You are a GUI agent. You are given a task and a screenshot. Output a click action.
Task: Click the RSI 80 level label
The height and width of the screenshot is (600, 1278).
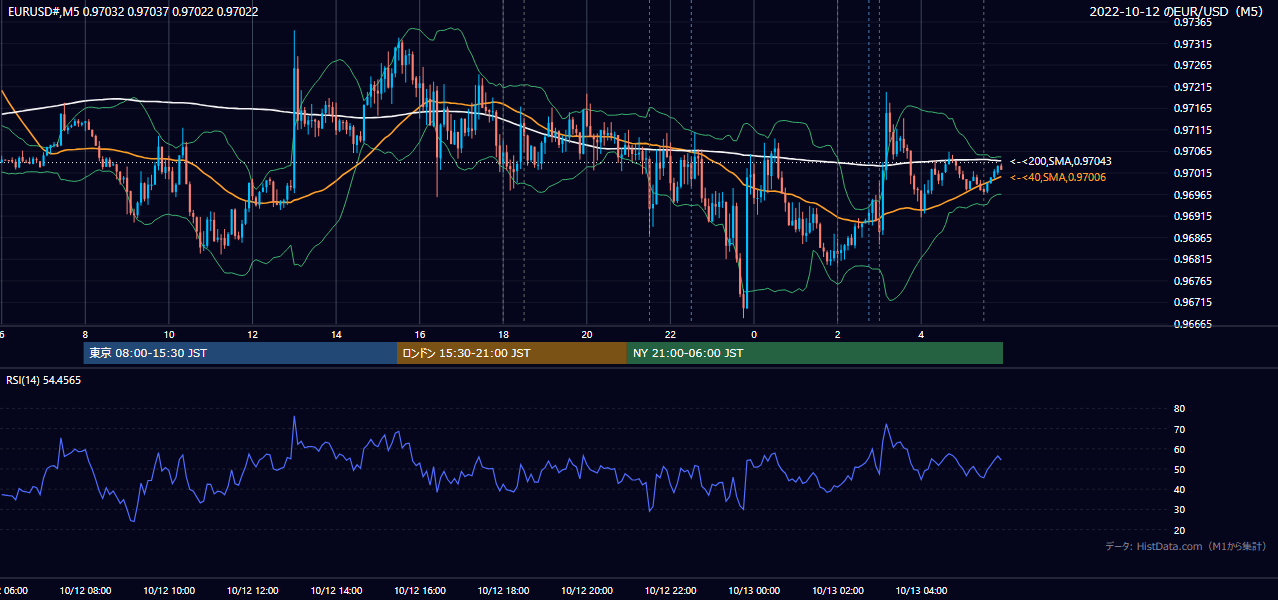pyautogui.click(x=1179, y=409)
